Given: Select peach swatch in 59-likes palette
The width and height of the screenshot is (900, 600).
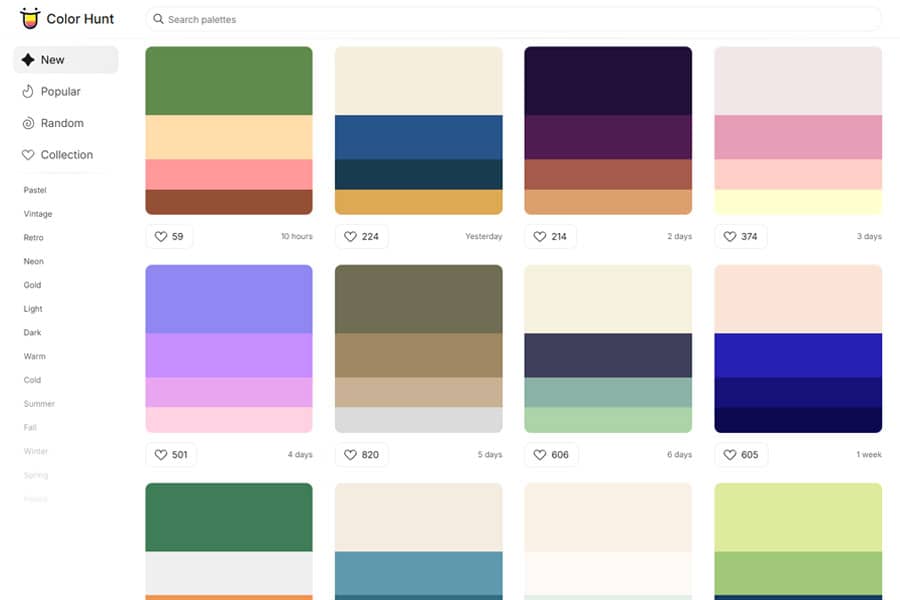Looking at the screenshot, I should coord(229,137).
